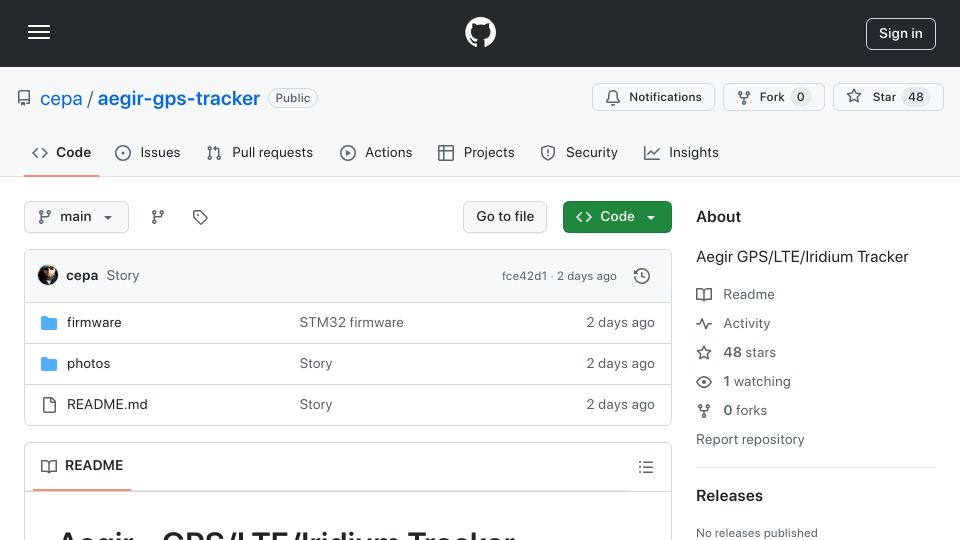Image resolution: width=960 pixels, height=540 pixels.
Task: Open the Story commit message in README.md row
Action: (x=316, y=405)
